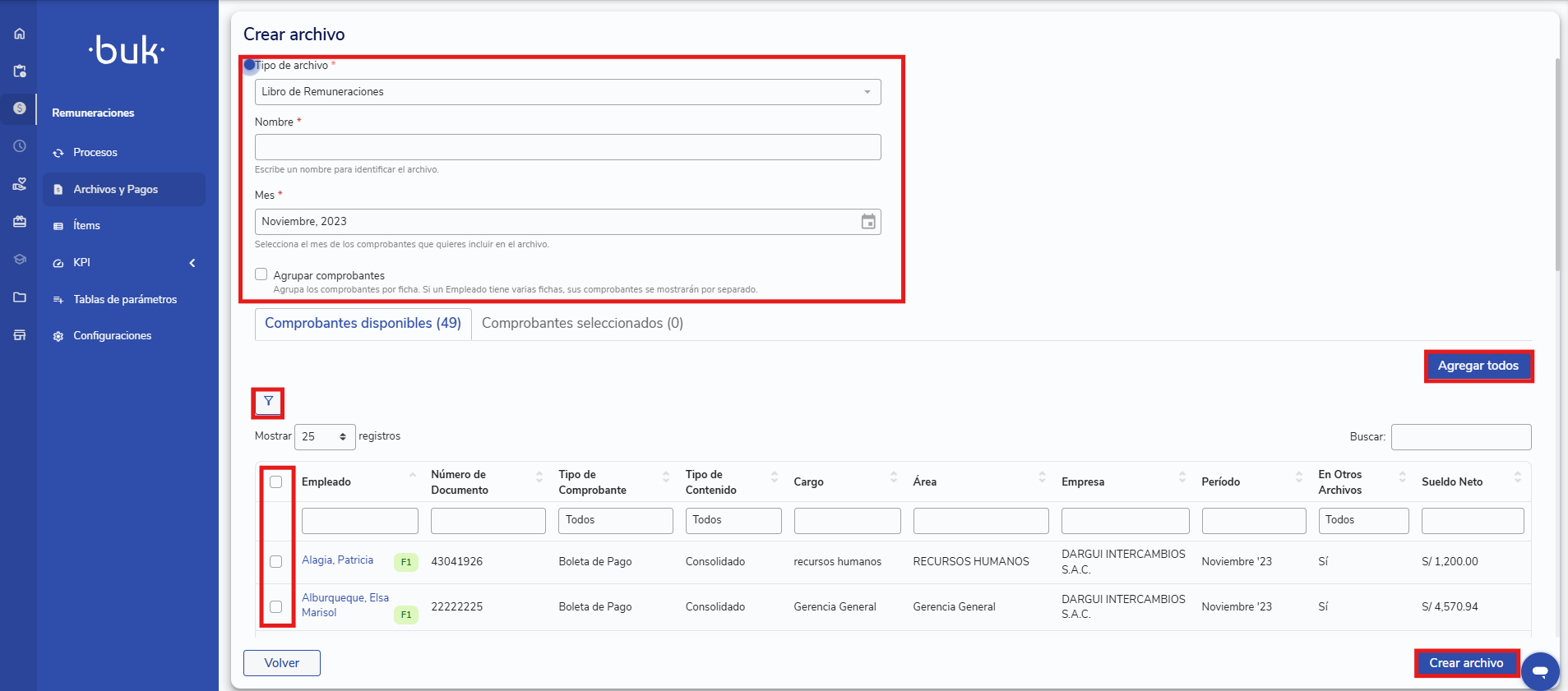Open the Tipo de archivo dropdown

pos(567,92)
